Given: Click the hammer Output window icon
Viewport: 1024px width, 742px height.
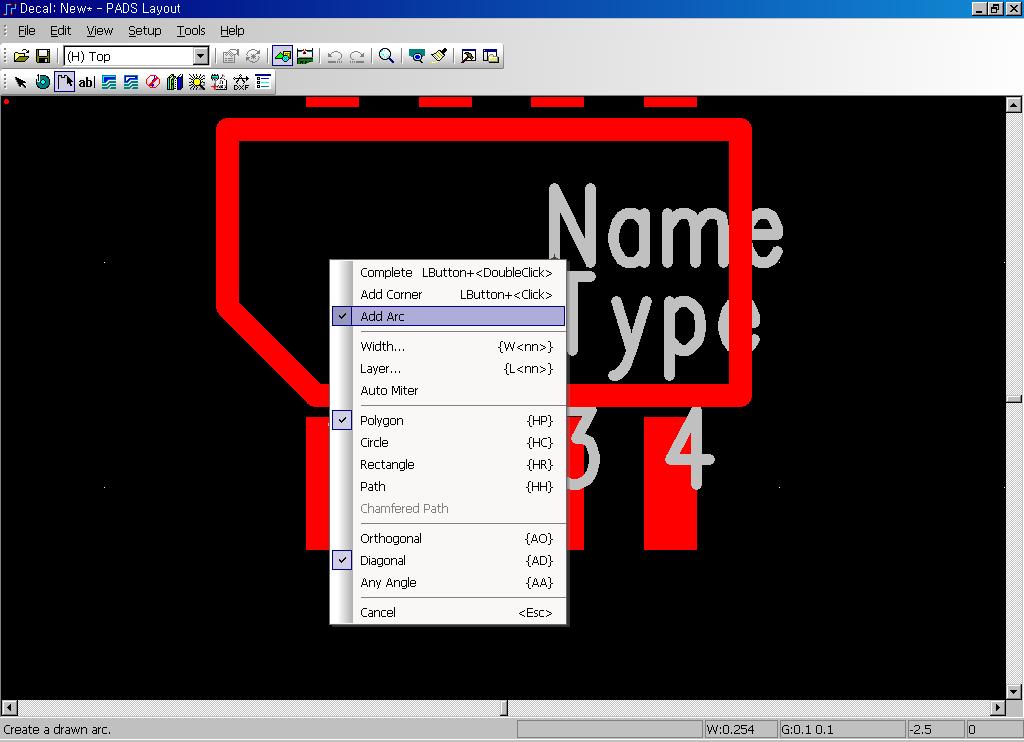Looking at the screenshot, I should pos(468,56).
